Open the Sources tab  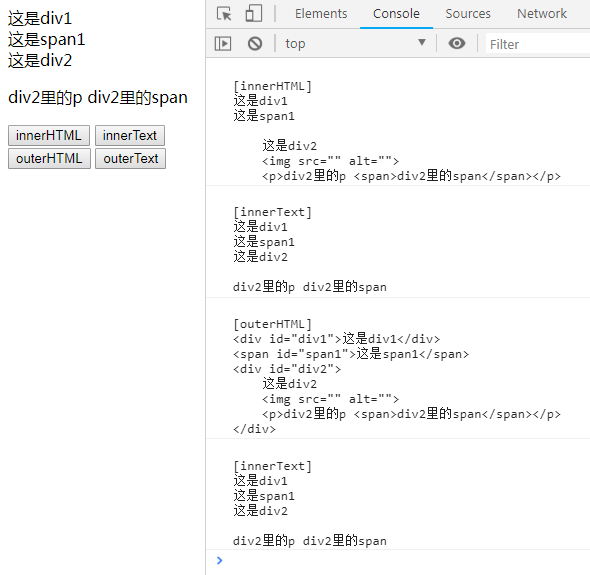(x=468, y=14)
